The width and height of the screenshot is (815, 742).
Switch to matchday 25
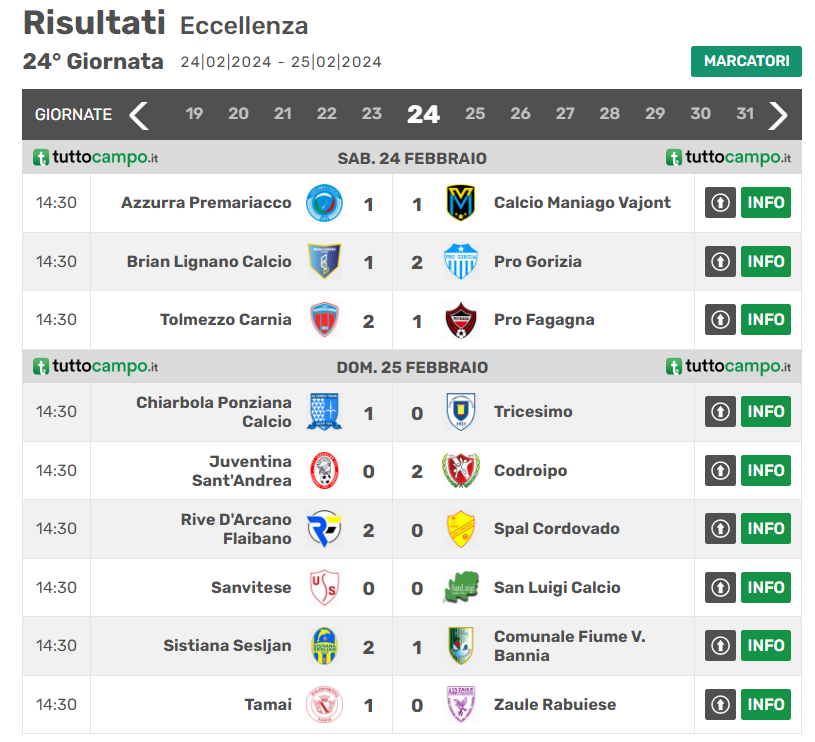475,114
